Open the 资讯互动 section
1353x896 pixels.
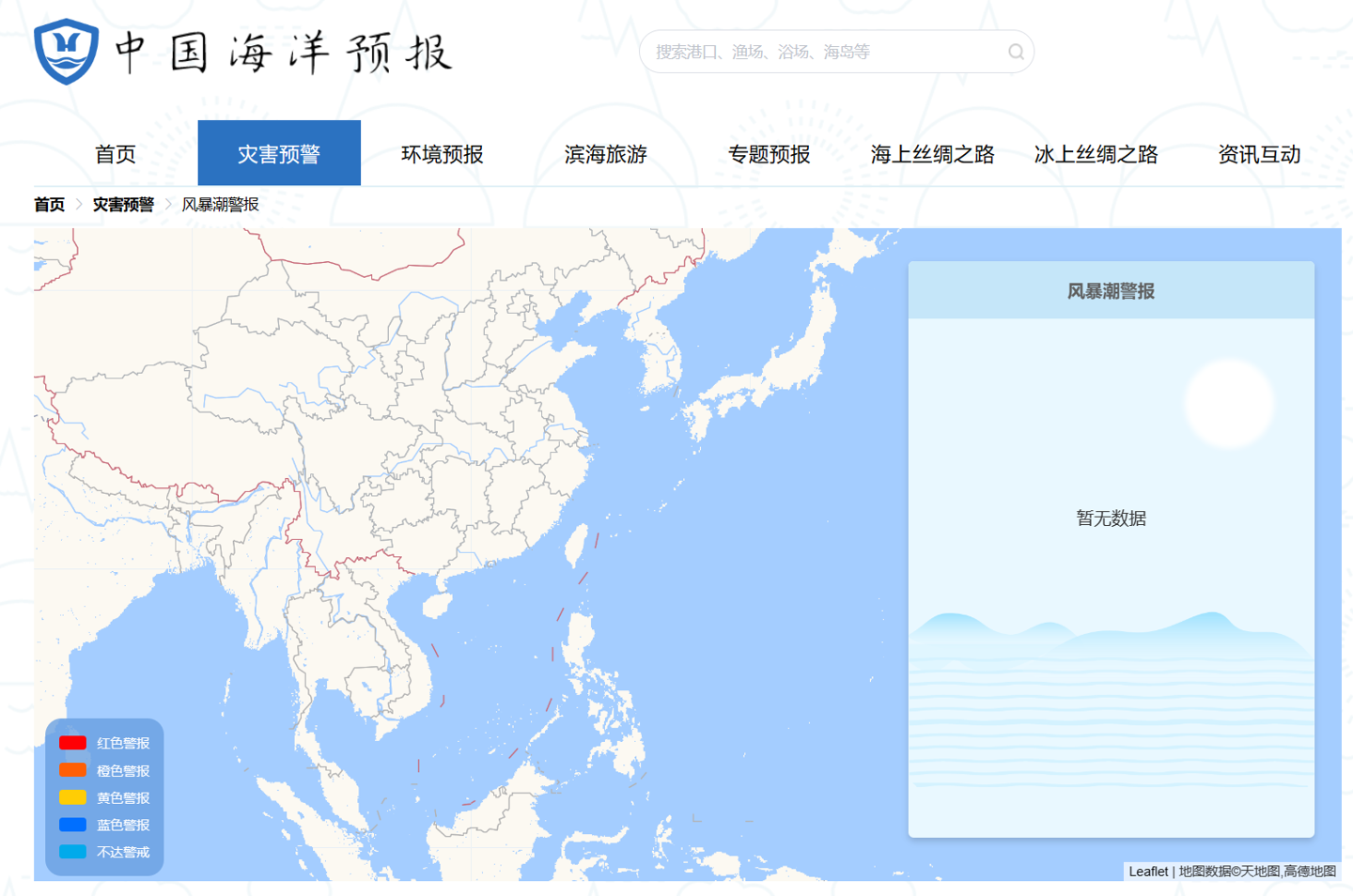point(1259,154)
